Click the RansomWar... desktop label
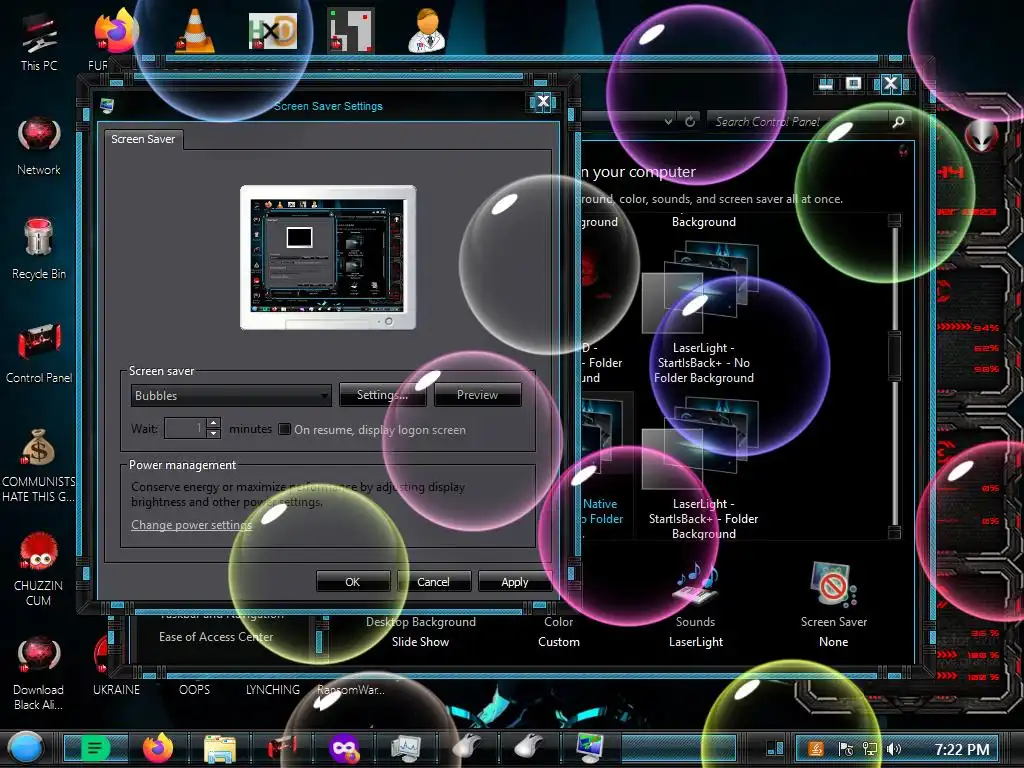The height and width of the screenshot is (768, 1024). coord(351,690)
